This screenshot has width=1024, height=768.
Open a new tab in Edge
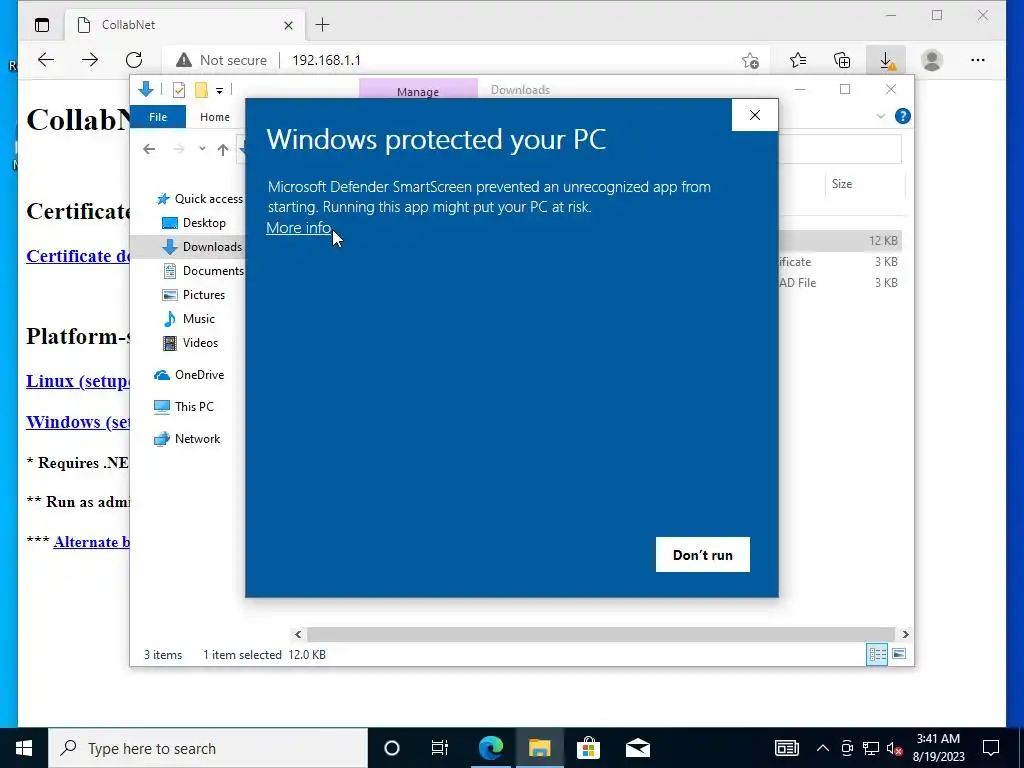point(322,25)
